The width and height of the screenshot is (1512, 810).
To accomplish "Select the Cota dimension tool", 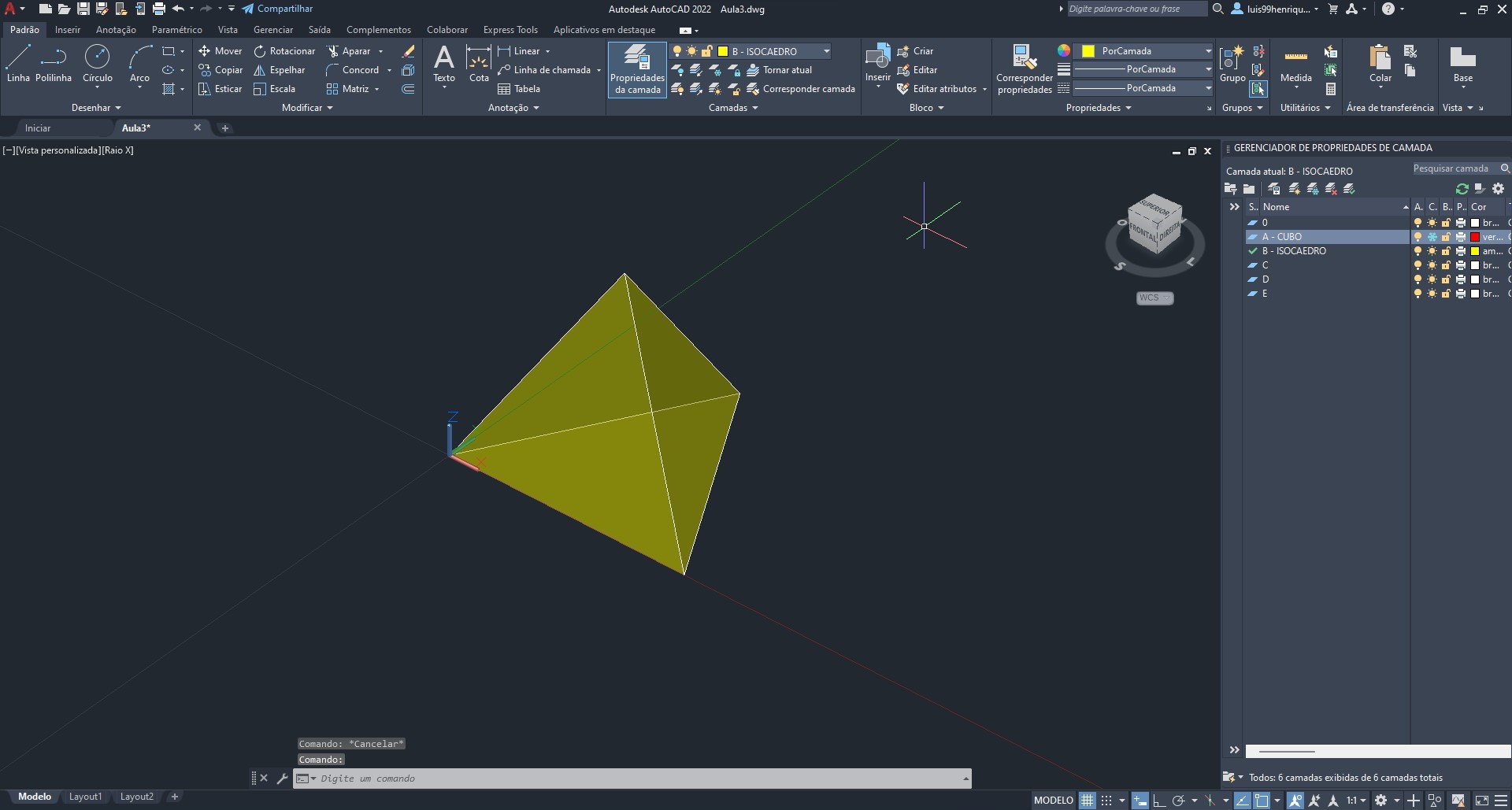I will [479, 64].
